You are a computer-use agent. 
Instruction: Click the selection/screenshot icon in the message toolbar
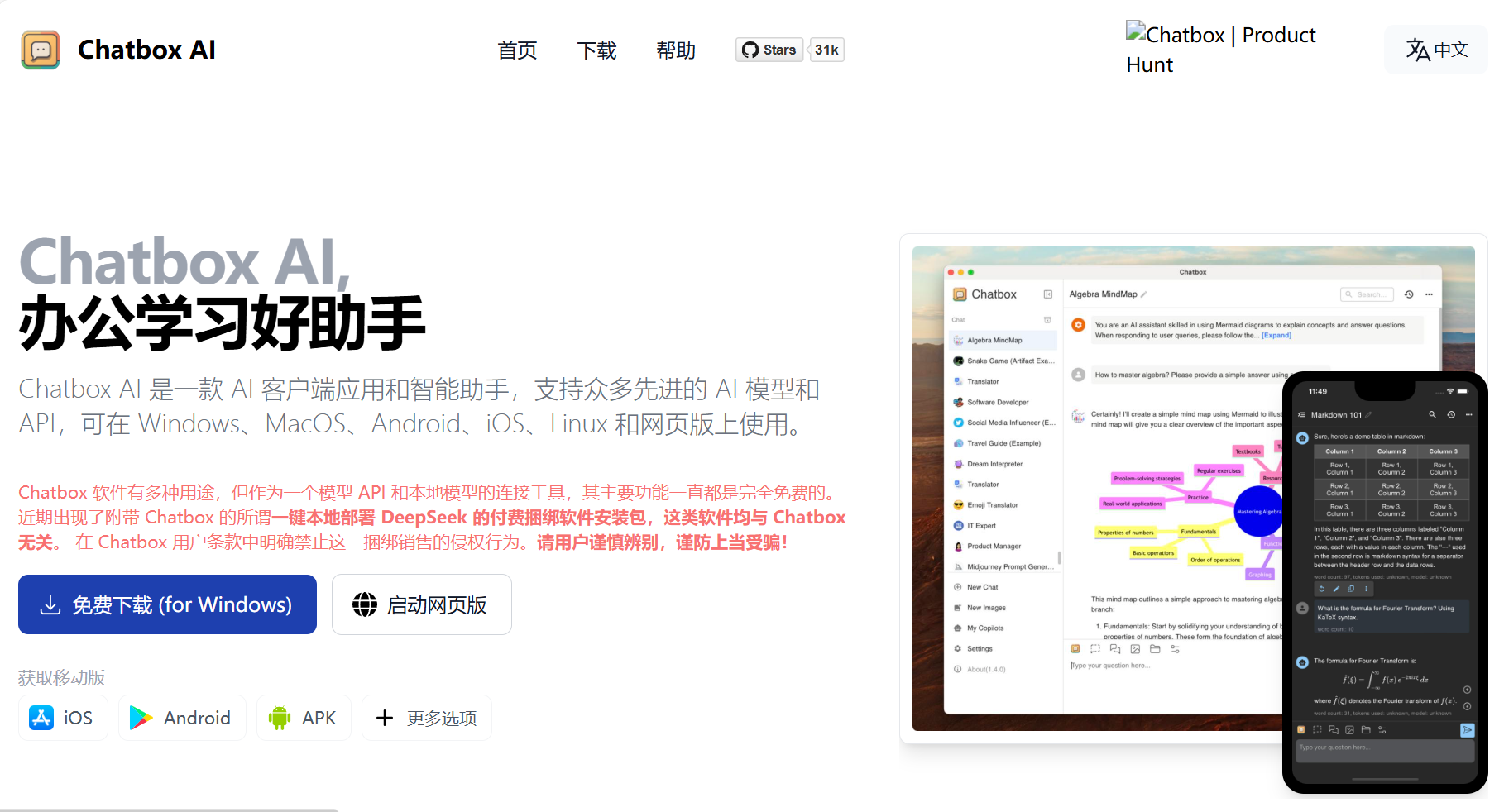[1095, 649]
